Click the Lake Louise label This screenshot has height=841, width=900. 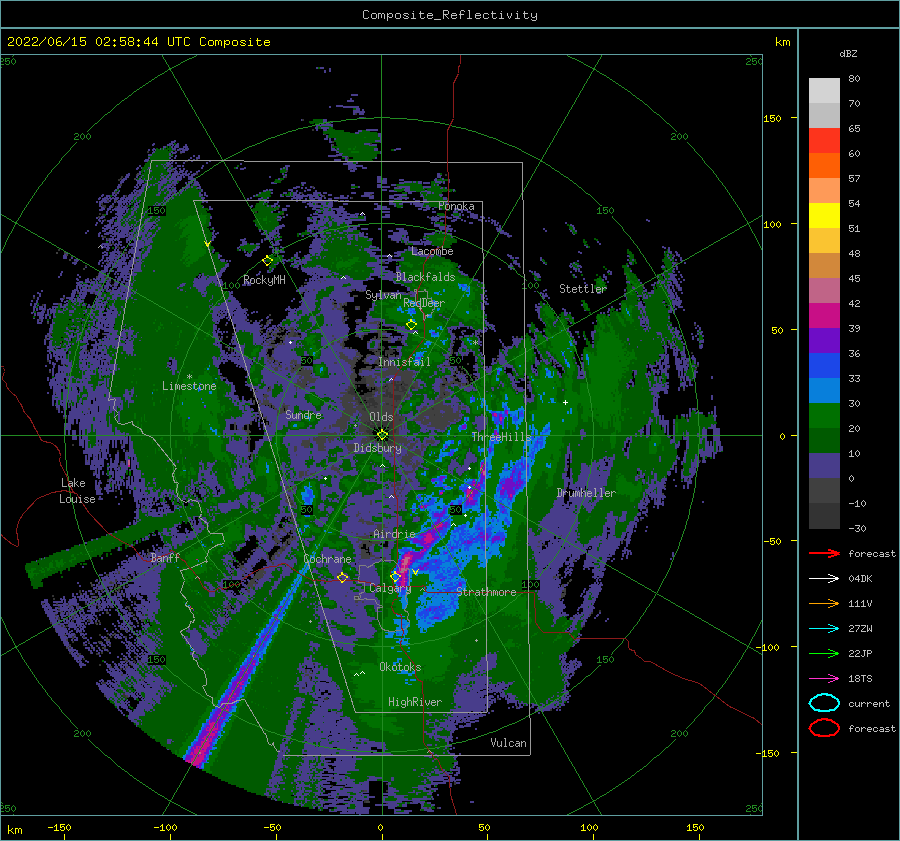(x=77, y=491)
